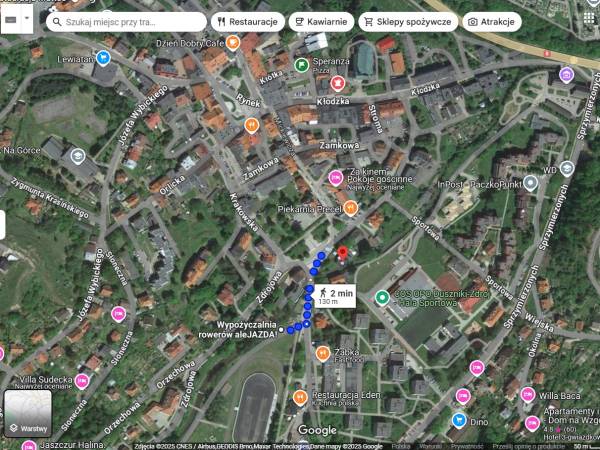Choose the Atrakcje filter chip
The width and height of the screenshot is (600, 450).
click(x=491, y=21)
